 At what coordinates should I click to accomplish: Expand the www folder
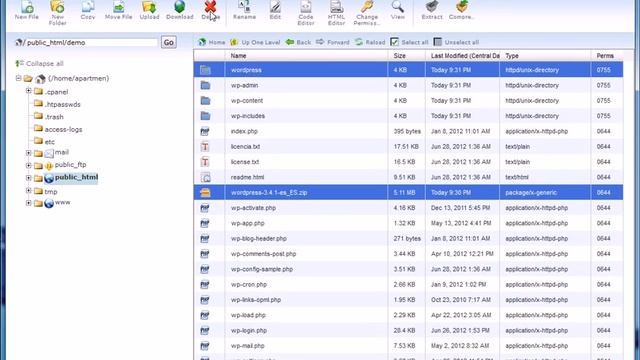pyautogui.click(x=29, y=202)
